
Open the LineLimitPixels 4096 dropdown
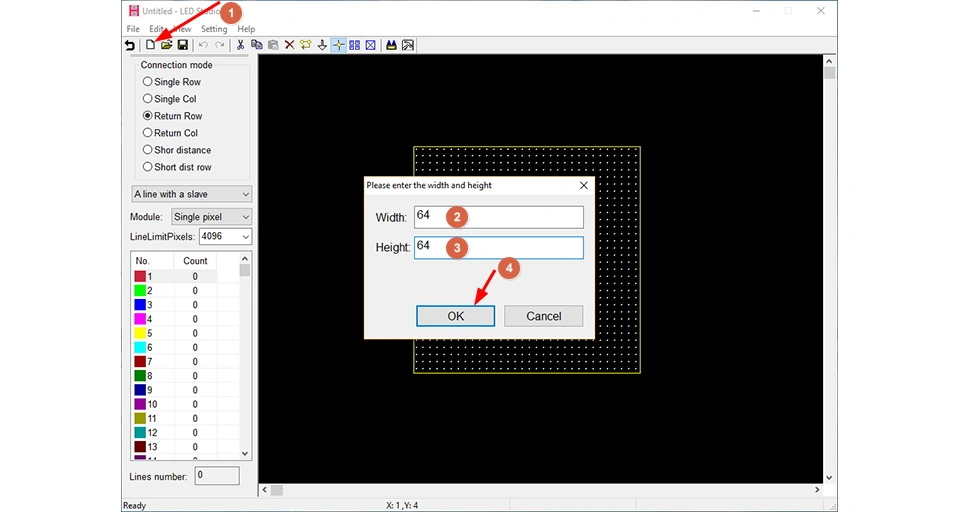(225, 236)
